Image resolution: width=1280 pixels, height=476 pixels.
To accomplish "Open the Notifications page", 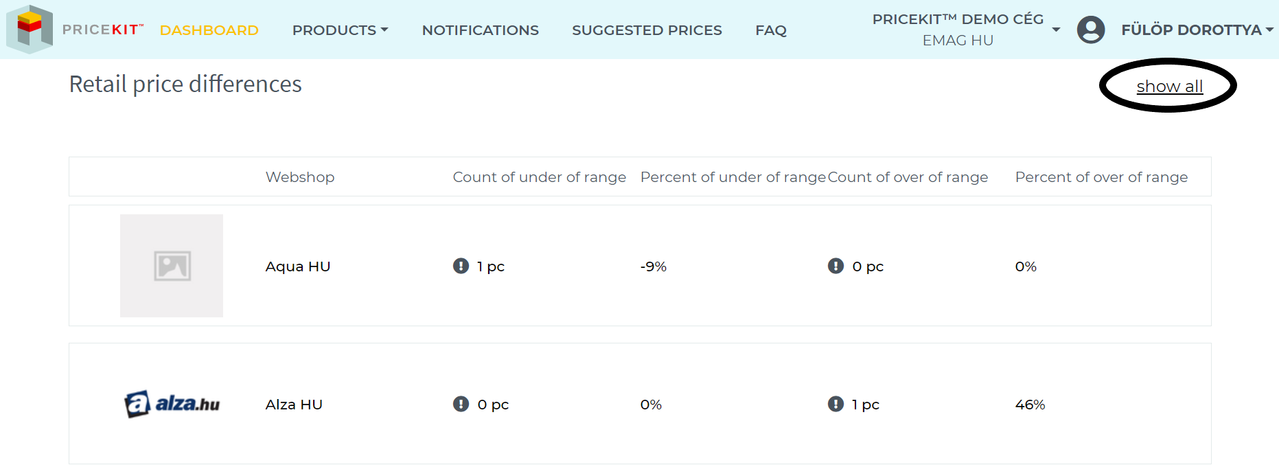I will pos(480,30).
